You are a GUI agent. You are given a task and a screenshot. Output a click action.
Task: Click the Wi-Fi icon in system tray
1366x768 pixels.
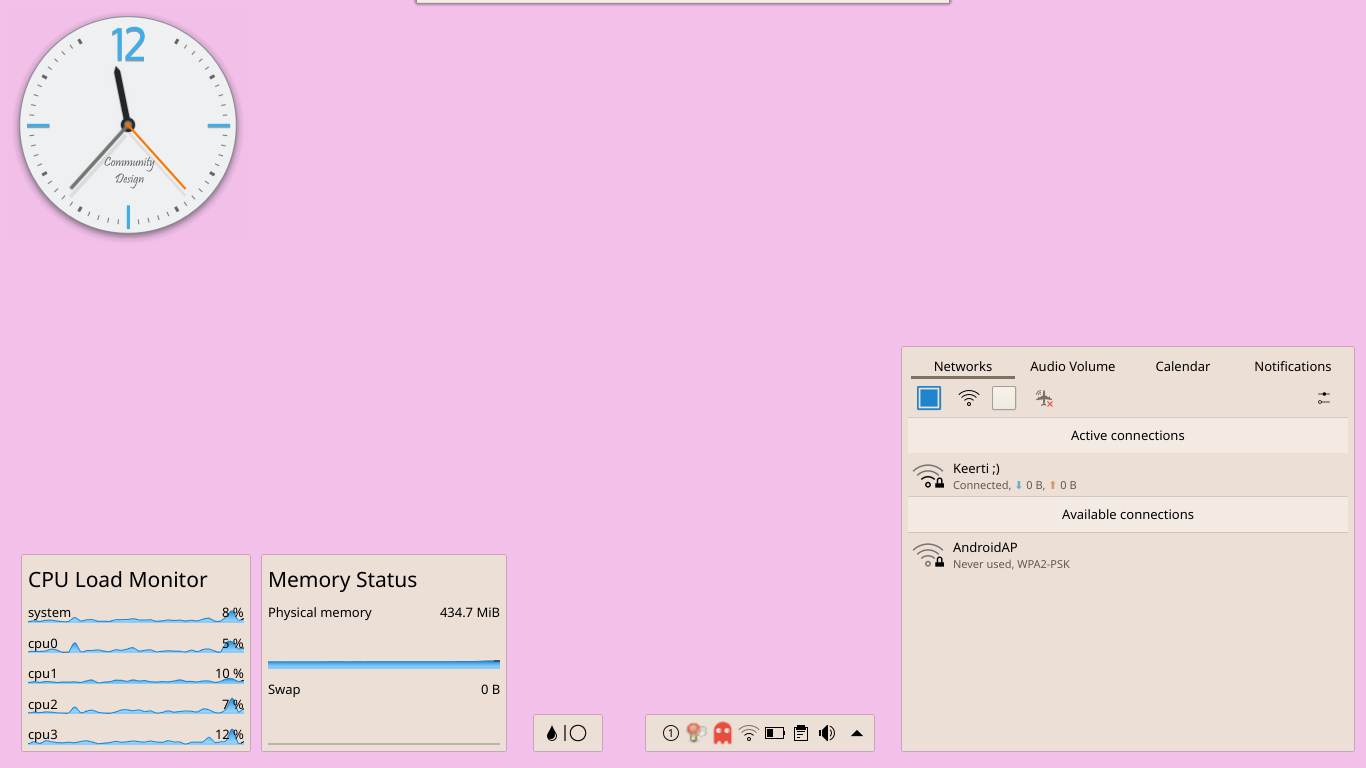coord(748,733)
